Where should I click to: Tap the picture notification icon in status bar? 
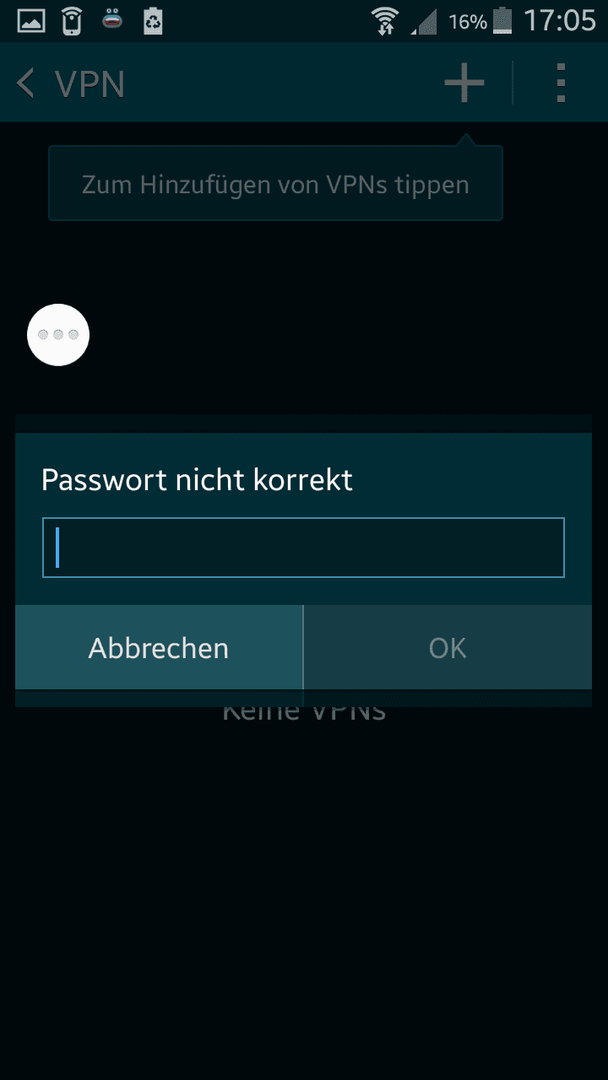[x=31, y=21]
